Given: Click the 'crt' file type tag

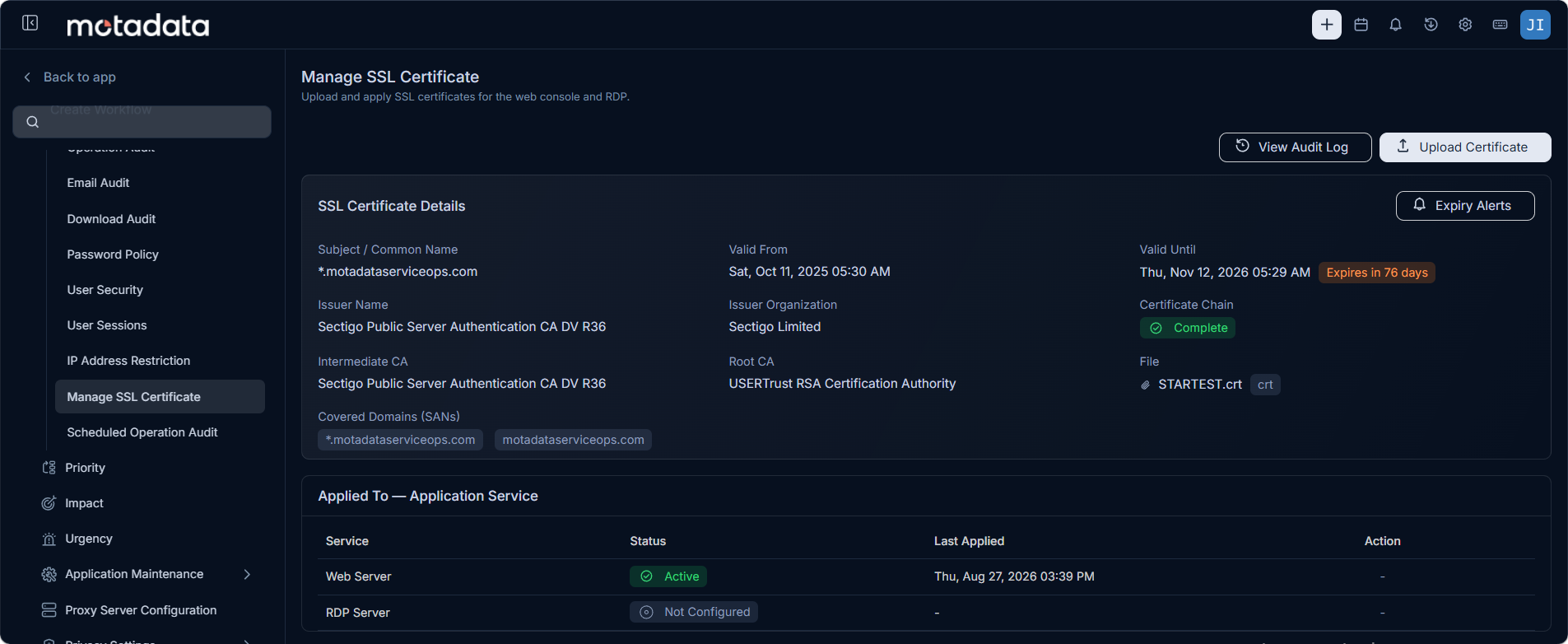Looking at the screenshot, I should 1265,385.
